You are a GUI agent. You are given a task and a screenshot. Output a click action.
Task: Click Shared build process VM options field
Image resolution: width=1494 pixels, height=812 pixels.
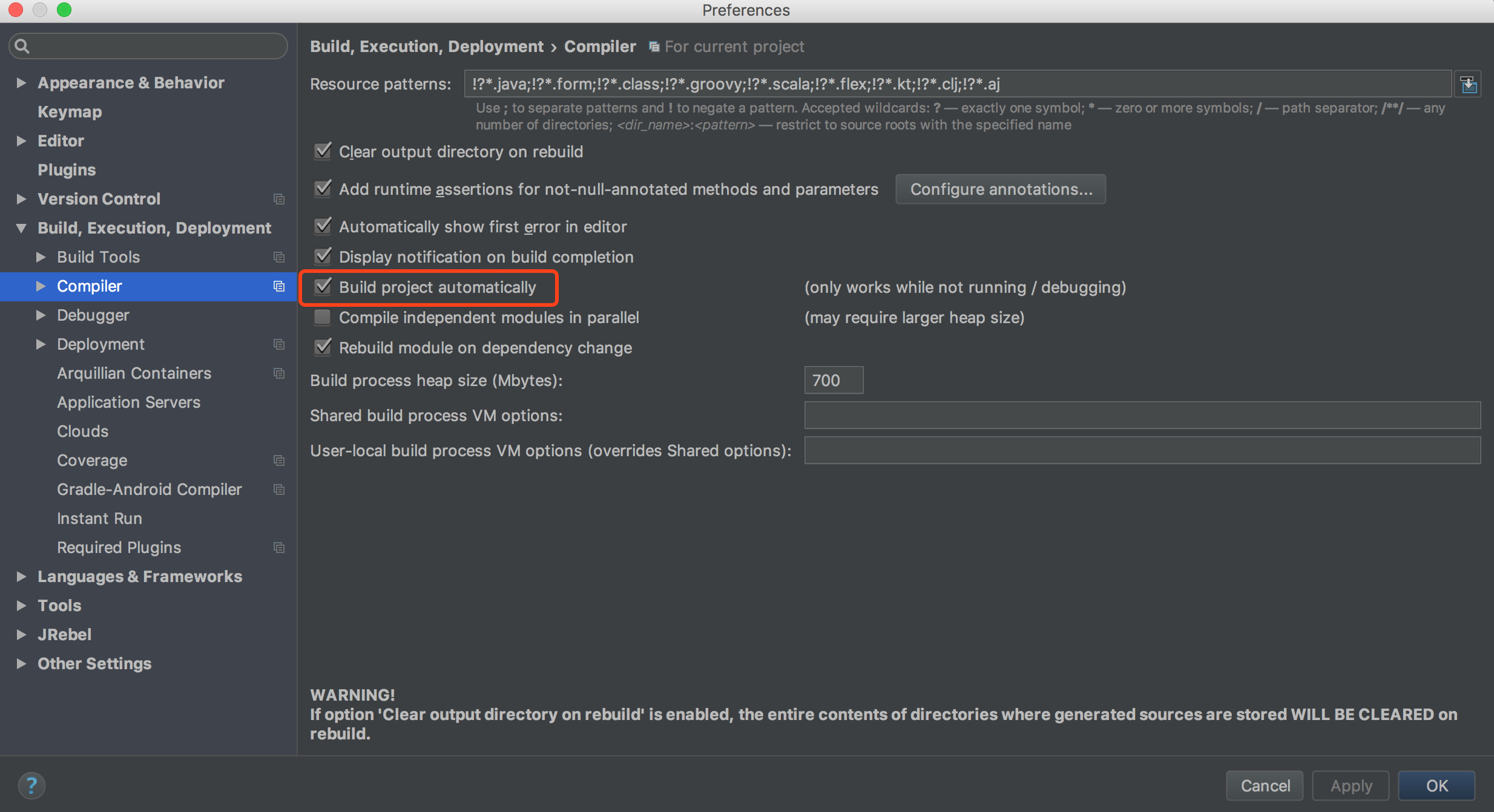[x=1142, y=415]
